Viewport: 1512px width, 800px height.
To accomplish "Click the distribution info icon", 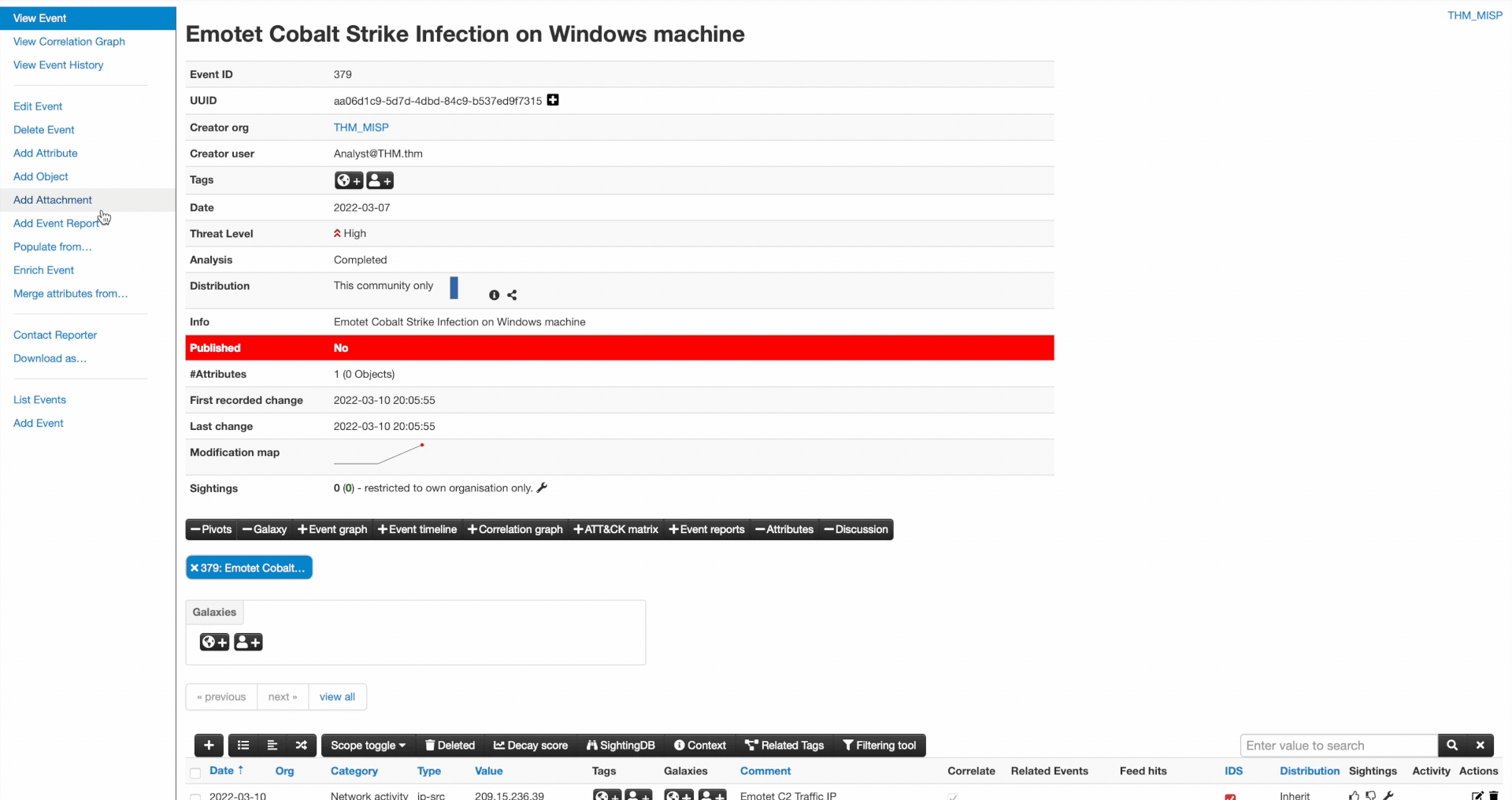I will [x=494, y=295].
